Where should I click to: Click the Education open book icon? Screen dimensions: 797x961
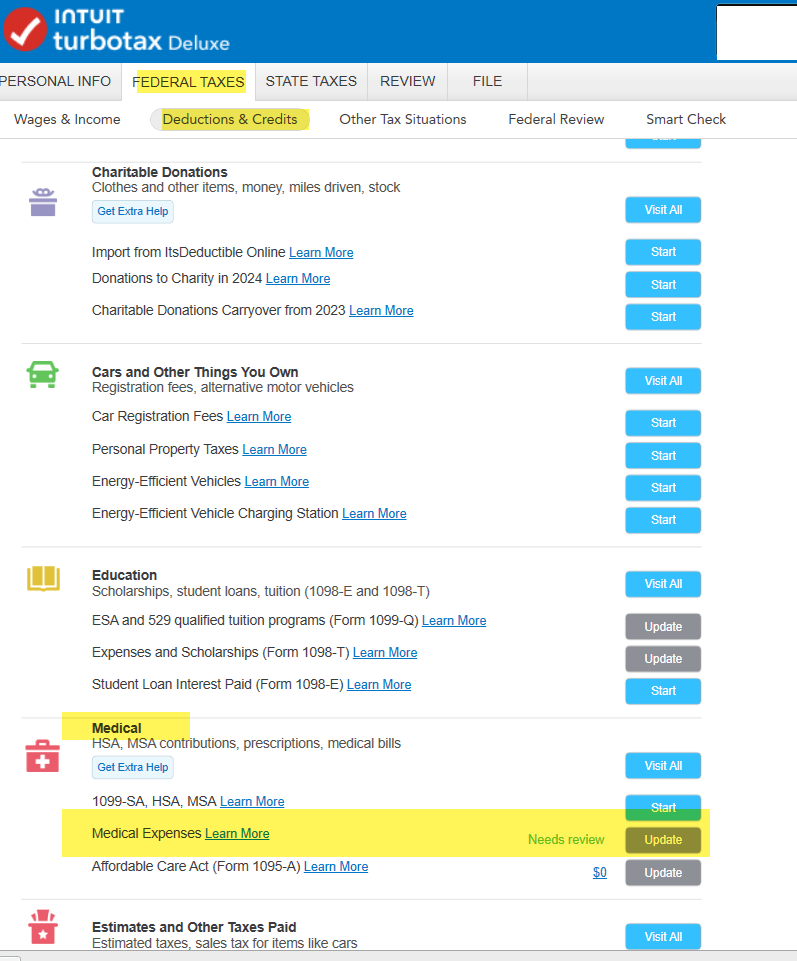click(x=43, y=579)
